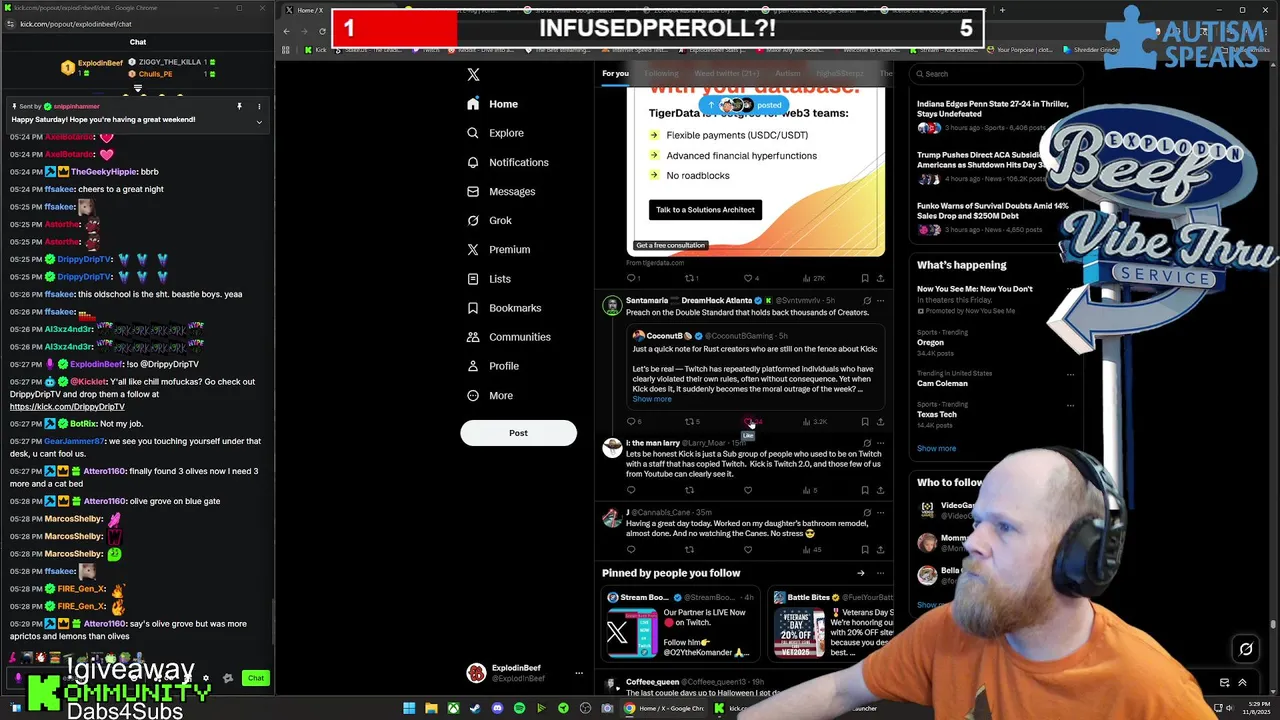Open the Explore page from the sidebar
The image size is (1280, 720).
495,133
